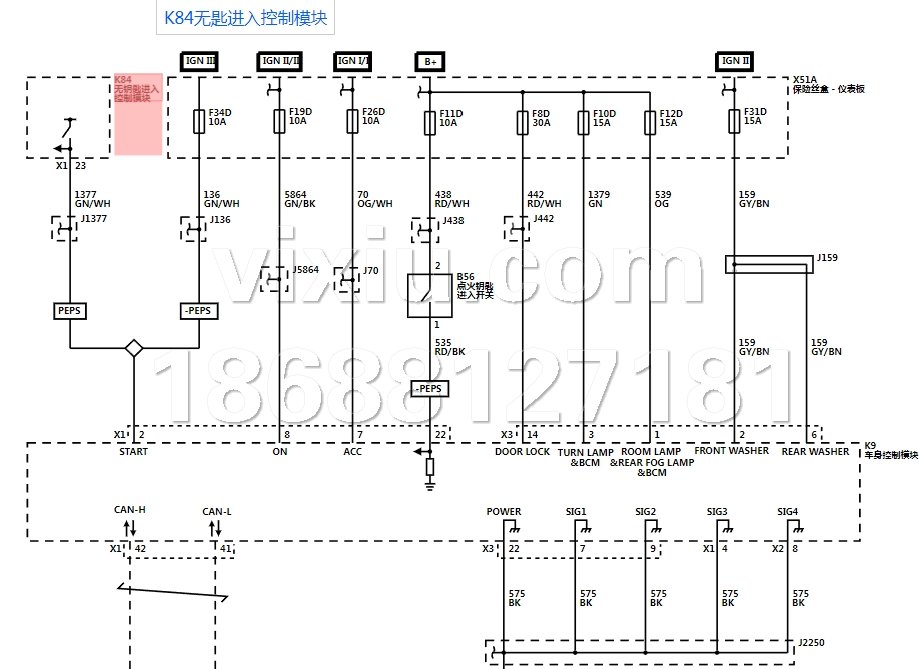Click the K84无匙进入控制模块 title tab

pos(246,18)
